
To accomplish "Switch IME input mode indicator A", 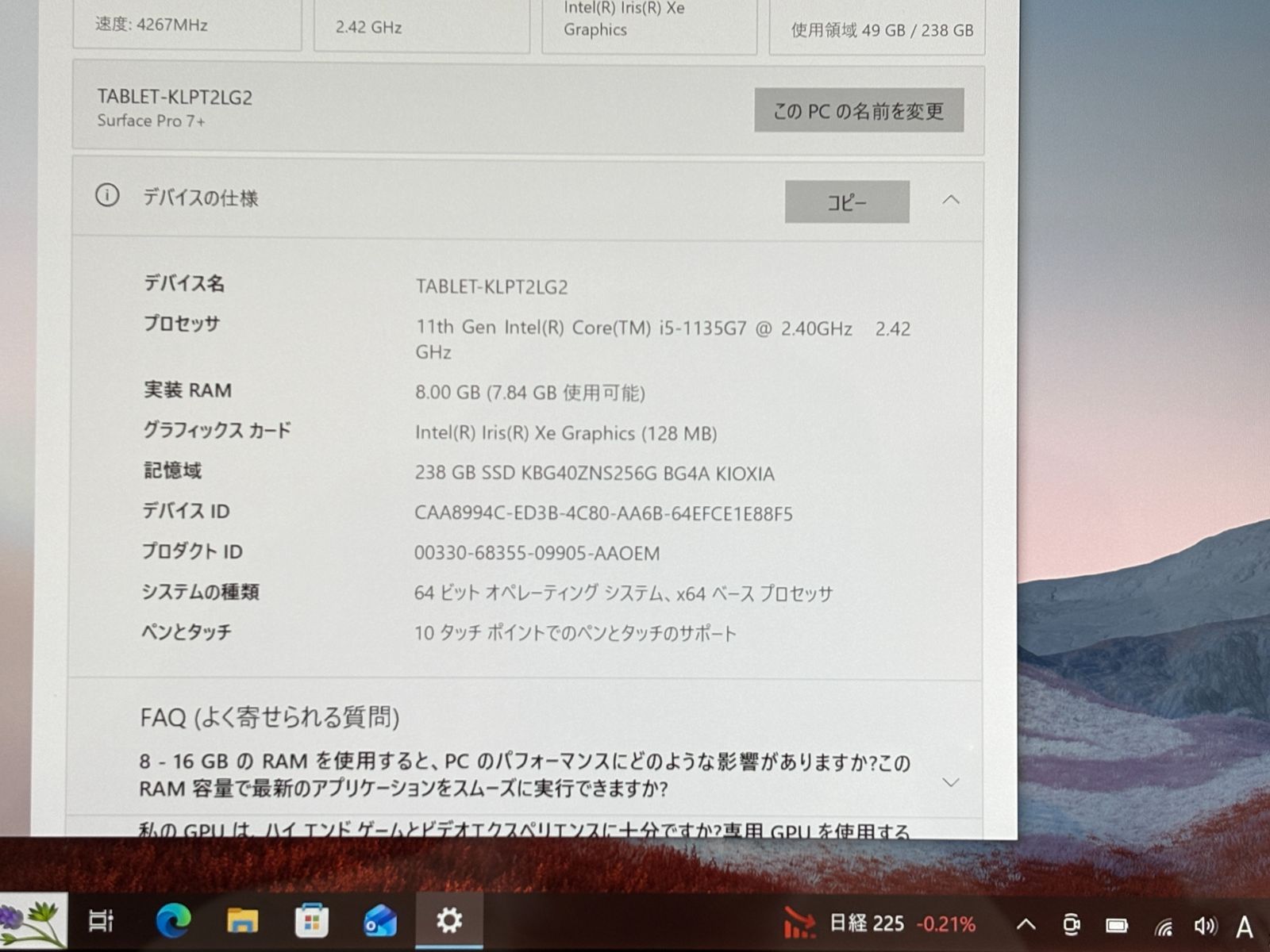I will 1245,926.
